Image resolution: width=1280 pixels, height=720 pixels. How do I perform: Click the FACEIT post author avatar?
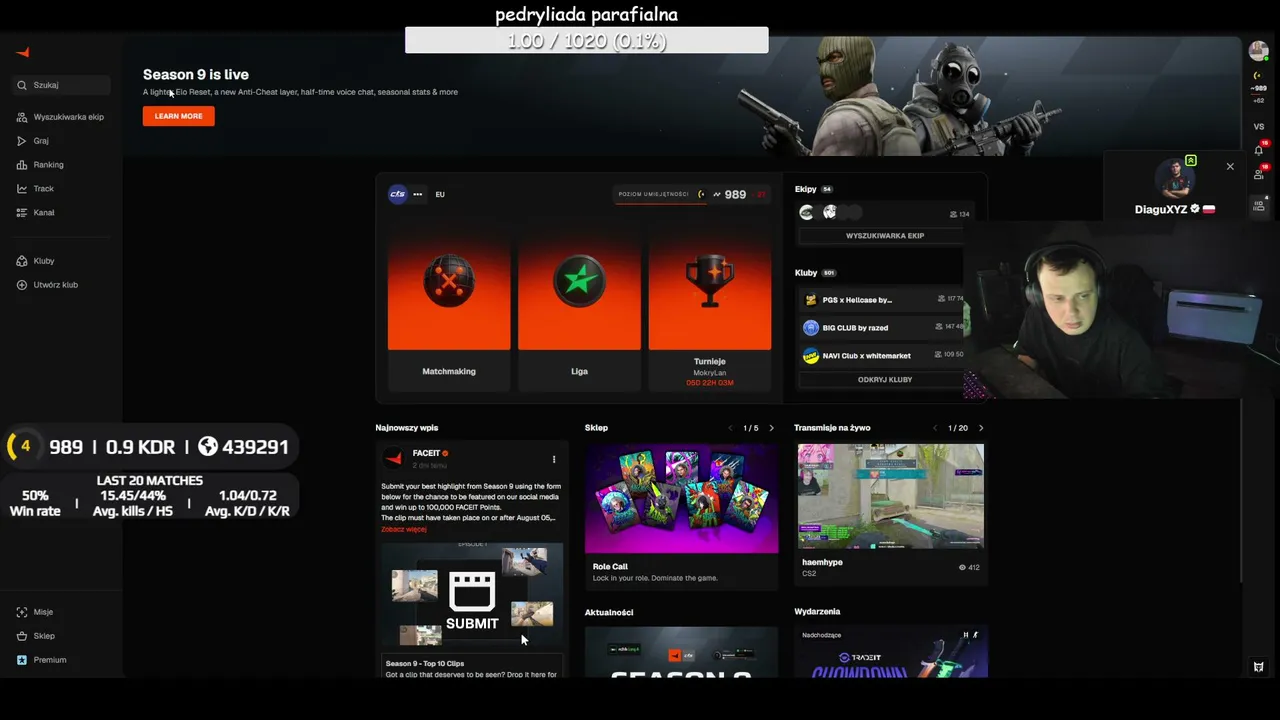pyautogui.click(x=394, y=458)
